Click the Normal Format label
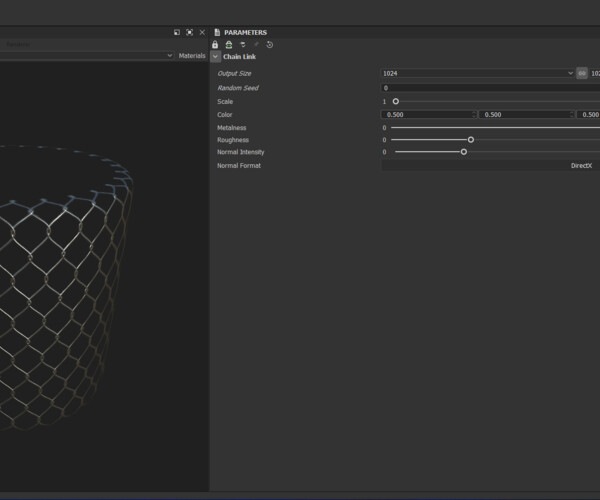 (x=239, y=166)
